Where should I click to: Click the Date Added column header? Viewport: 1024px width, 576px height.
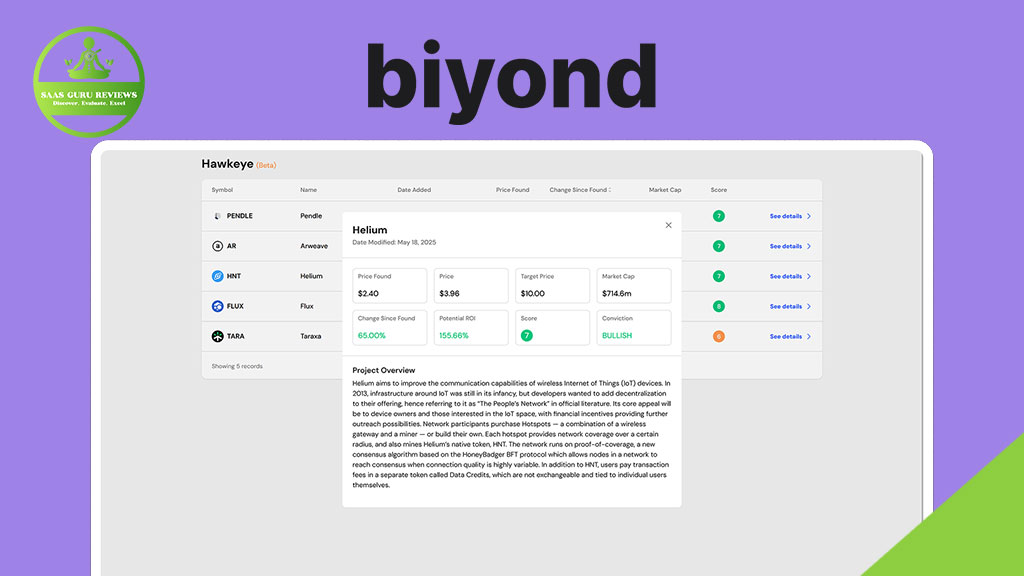click(414, 190)
